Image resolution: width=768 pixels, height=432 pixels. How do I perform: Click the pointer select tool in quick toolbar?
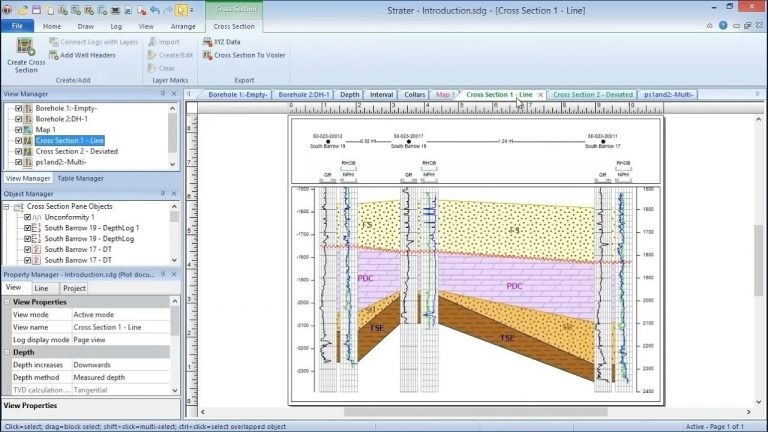coord(181,10)
